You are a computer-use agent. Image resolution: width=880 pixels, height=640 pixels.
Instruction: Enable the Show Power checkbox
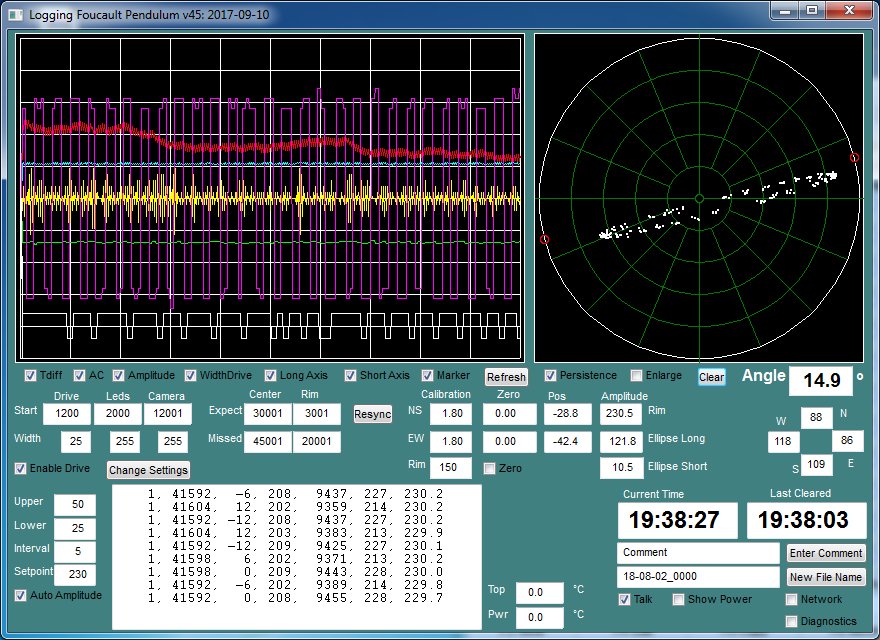(x=678, y=599)
